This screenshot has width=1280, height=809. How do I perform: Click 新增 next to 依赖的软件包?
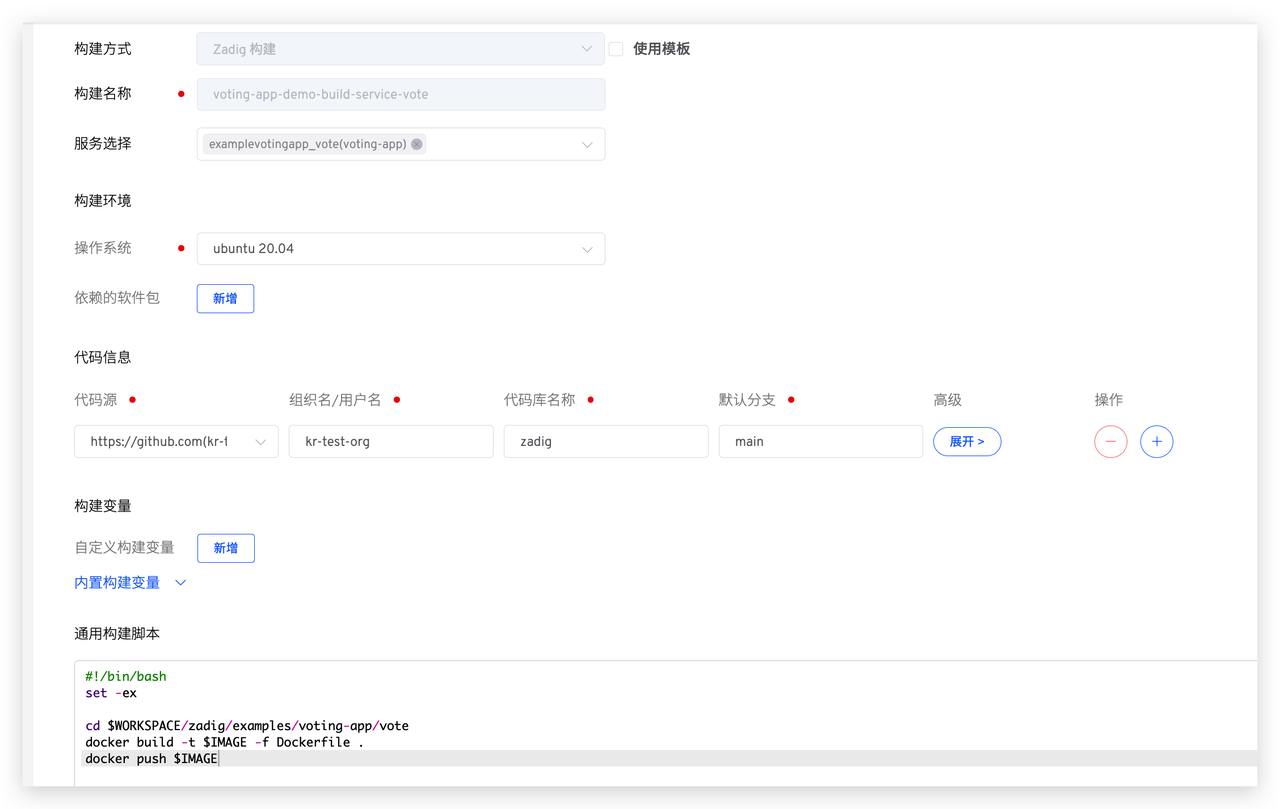(225, 298)
